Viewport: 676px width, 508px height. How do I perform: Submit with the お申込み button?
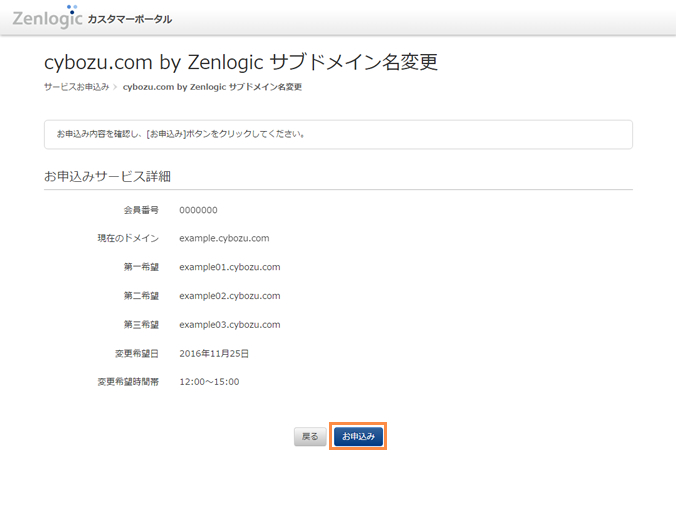[x=358, y=436]
